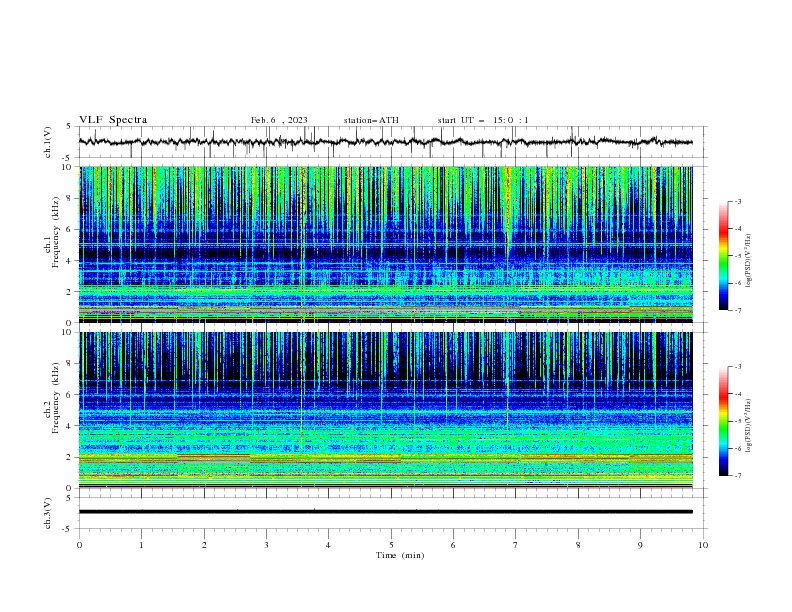Click tick label 3 on the Time axis
The height and width of the screenshot is (612, 792).
pyautogui.click(x=266, y=545)
